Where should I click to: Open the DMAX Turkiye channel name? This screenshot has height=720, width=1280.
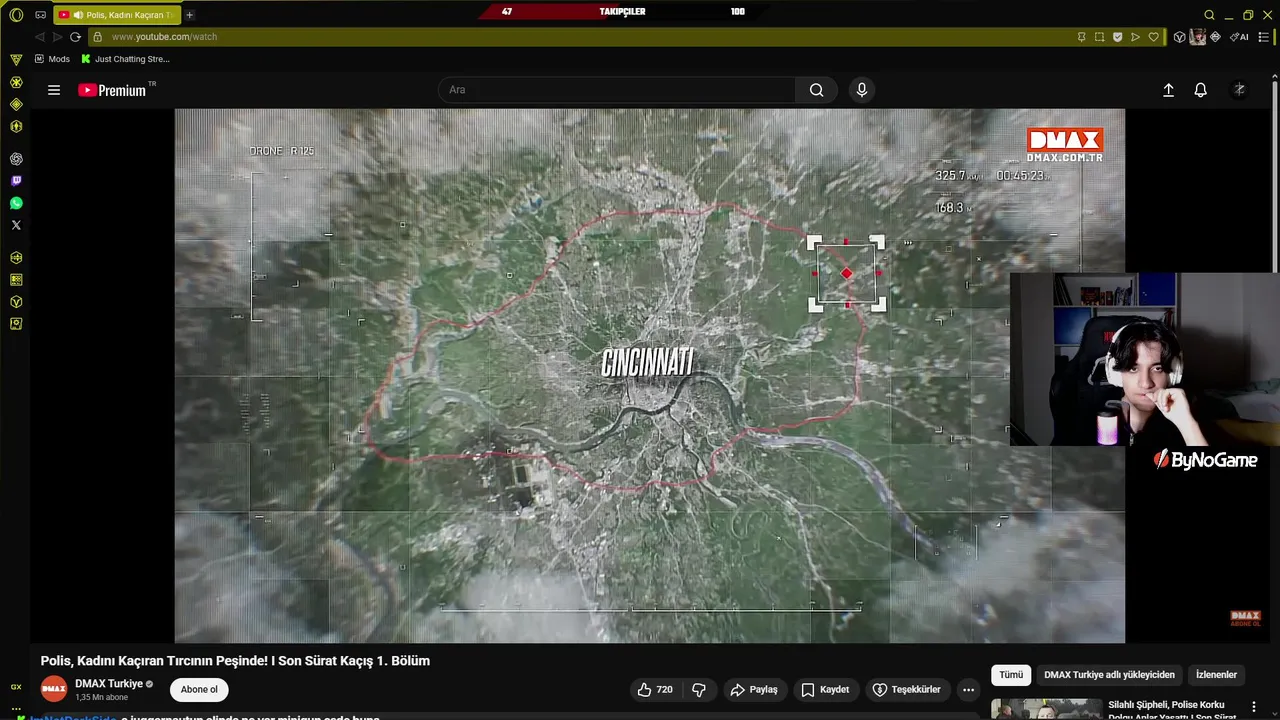109,684
